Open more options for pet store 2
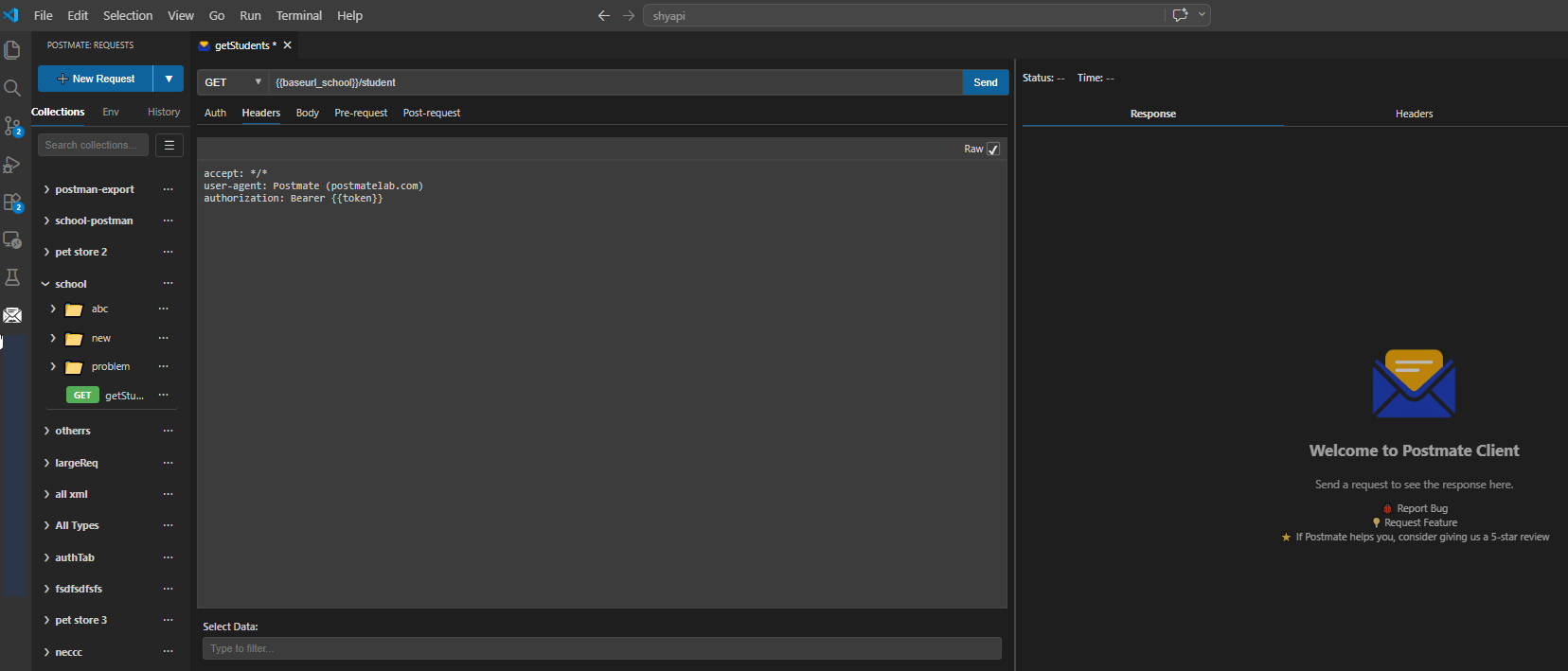Screen dimensions: 1568x671 click(168, 252)
